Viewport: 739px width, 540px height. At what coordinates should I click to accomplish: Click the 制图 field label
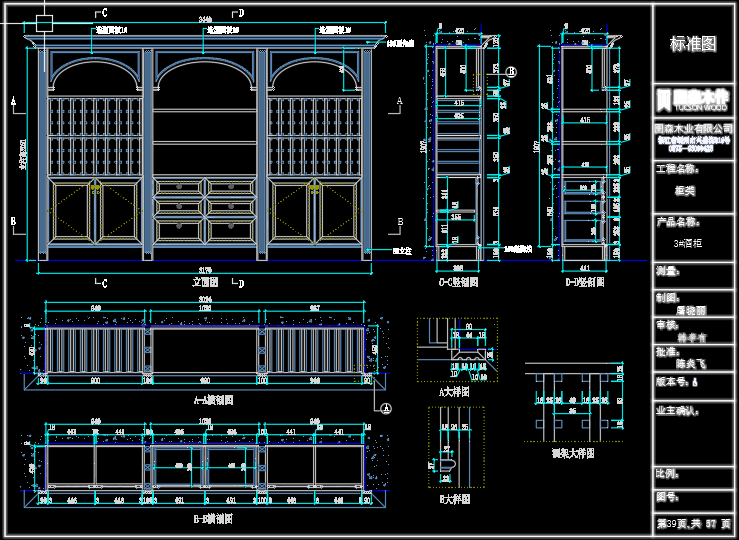pos(668,297)
